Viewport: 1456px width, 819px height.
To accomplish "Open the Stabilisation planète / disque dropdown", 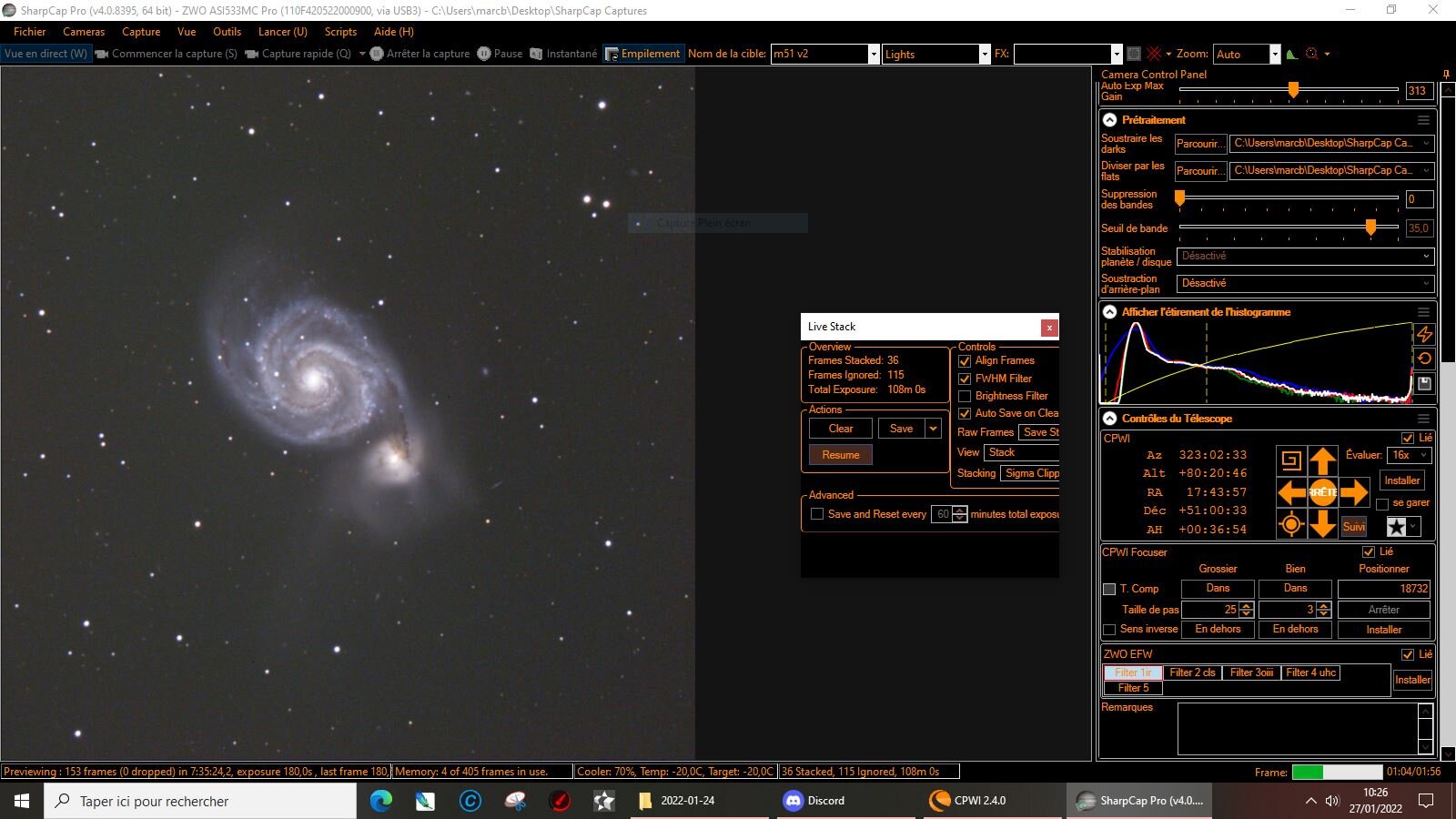I will pos(1306,256).
